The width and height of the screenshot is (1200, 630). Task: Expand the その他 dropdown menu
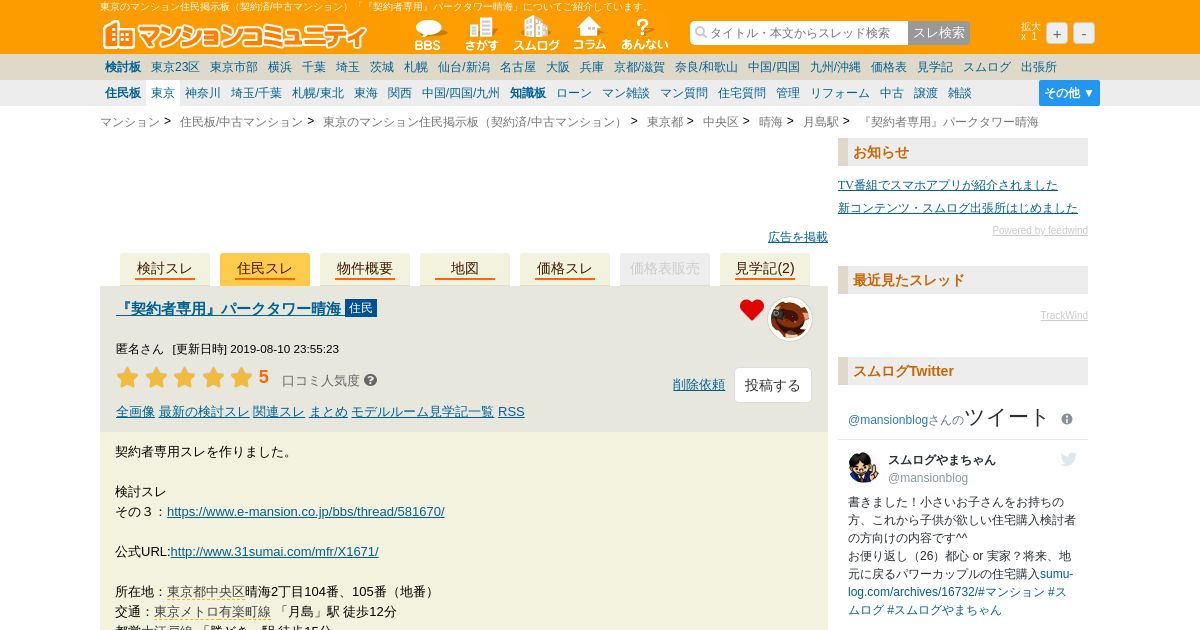point(1069,93)
